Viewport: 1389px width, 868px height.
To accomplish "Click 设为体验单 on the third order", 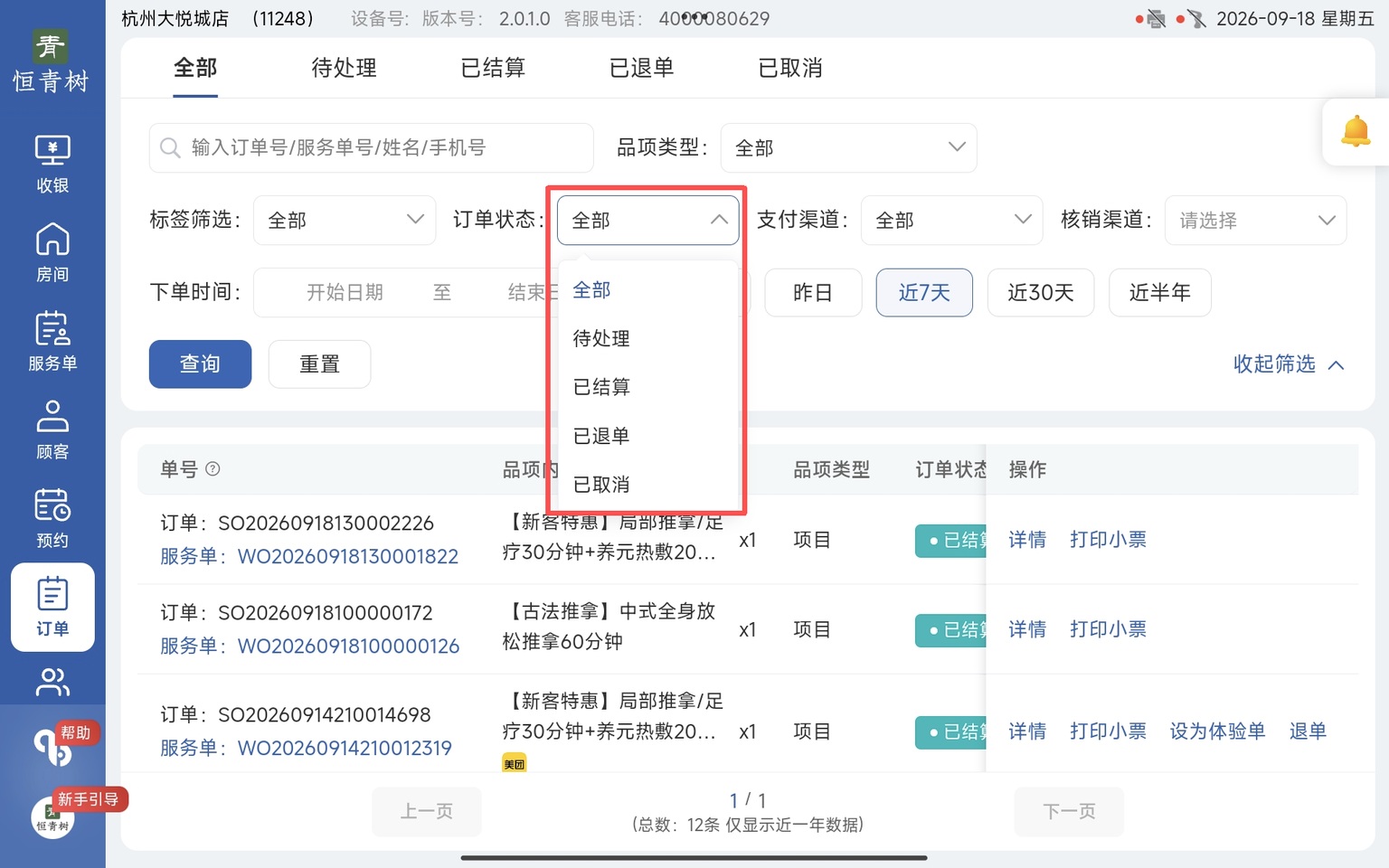I will pyautogui.click(x=1217, y=731).
